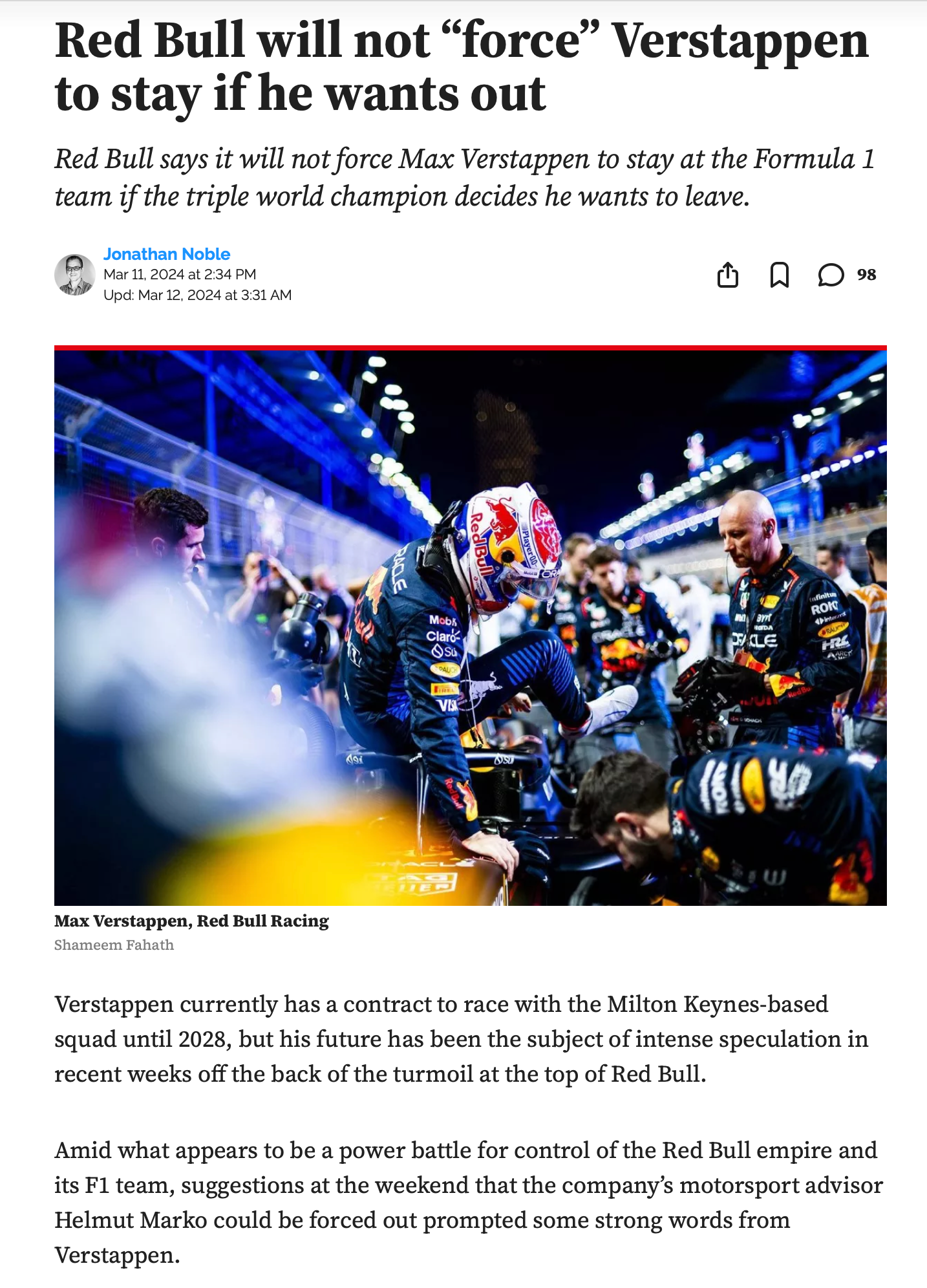Click the paragraph starting Amid what appears
Viewport: 927px width, 1288px height.
(469, 1203)
